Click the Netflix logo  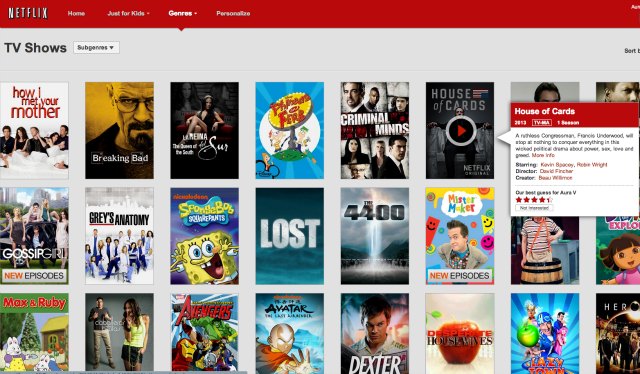[28, 13]
